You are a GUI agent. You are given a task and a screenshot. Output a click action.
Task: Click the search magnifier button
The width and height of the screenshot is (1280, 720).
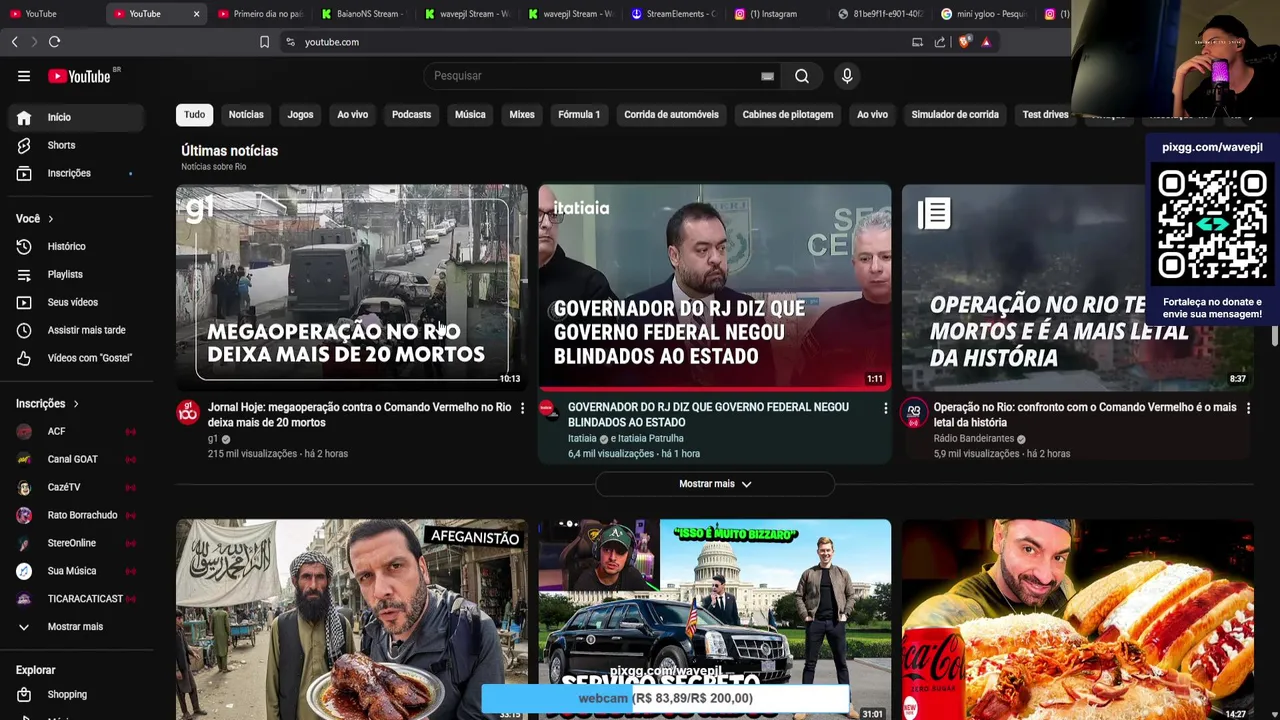click(x=802, y=76)
